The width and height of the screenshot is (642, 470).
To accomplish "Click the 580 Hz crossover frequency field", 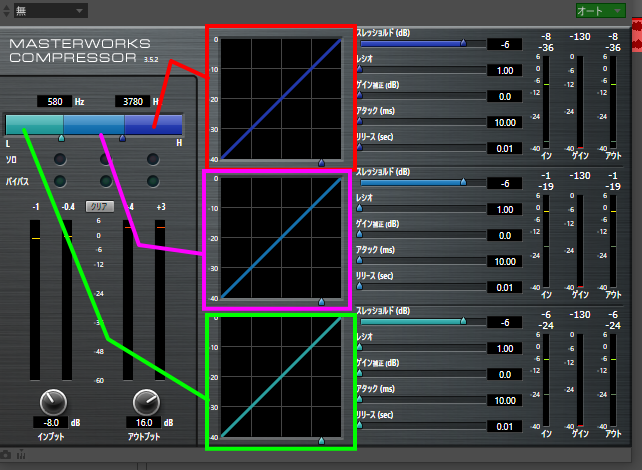I will [x=54, y=101].
